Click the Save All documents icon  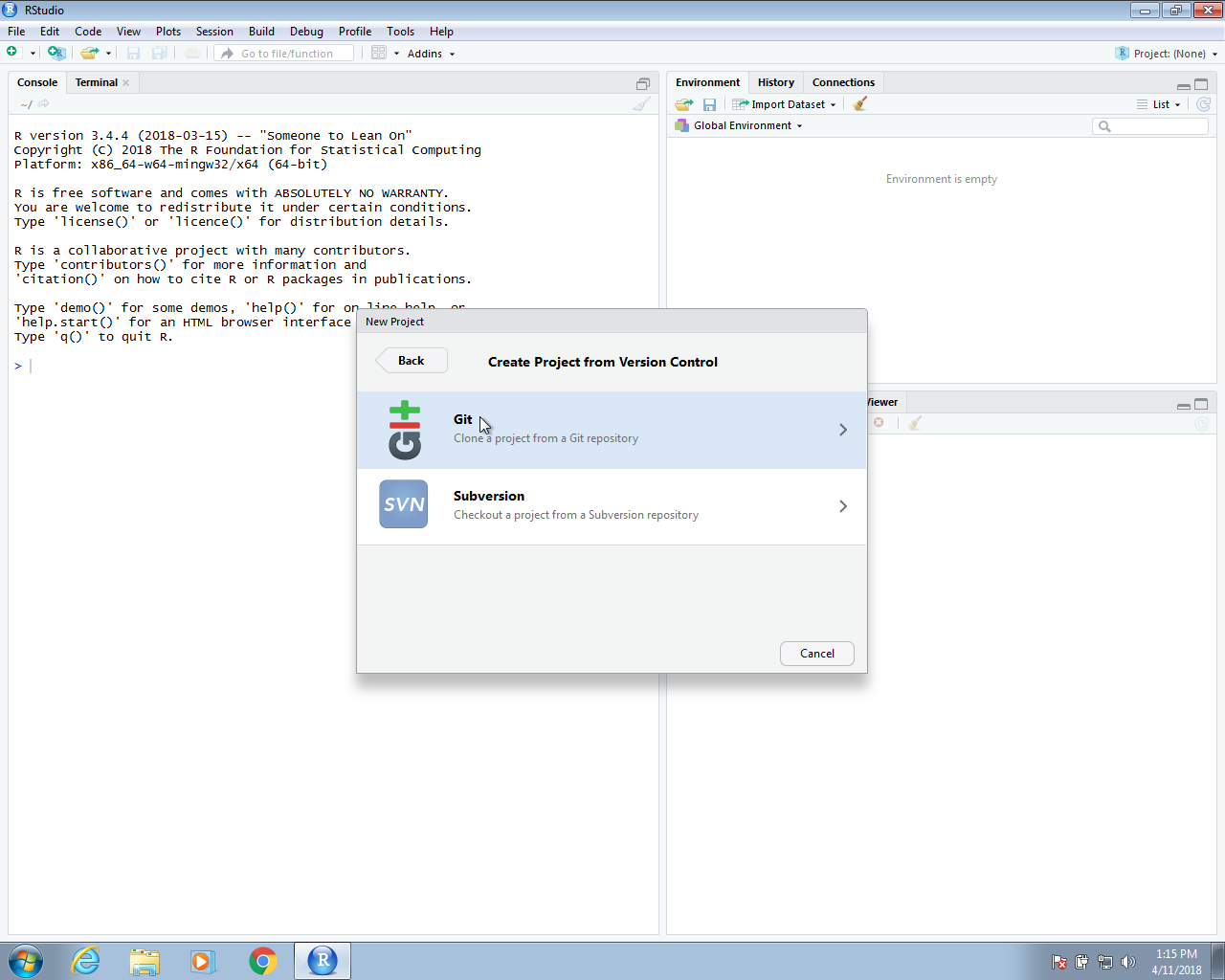pyautogui.click(x=160, y=53)
